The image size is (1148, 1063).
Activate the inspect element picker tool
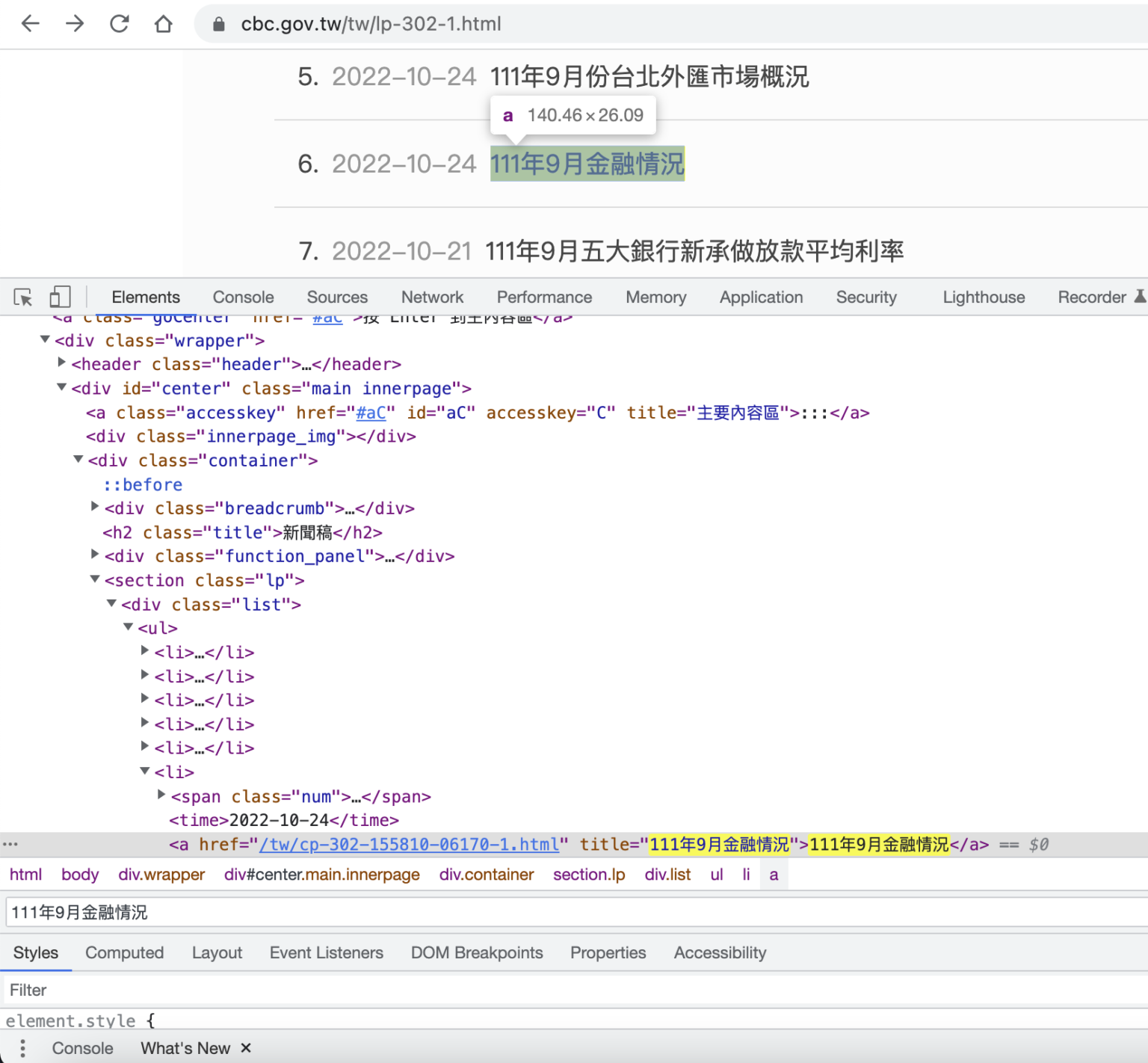click(23, 298)
